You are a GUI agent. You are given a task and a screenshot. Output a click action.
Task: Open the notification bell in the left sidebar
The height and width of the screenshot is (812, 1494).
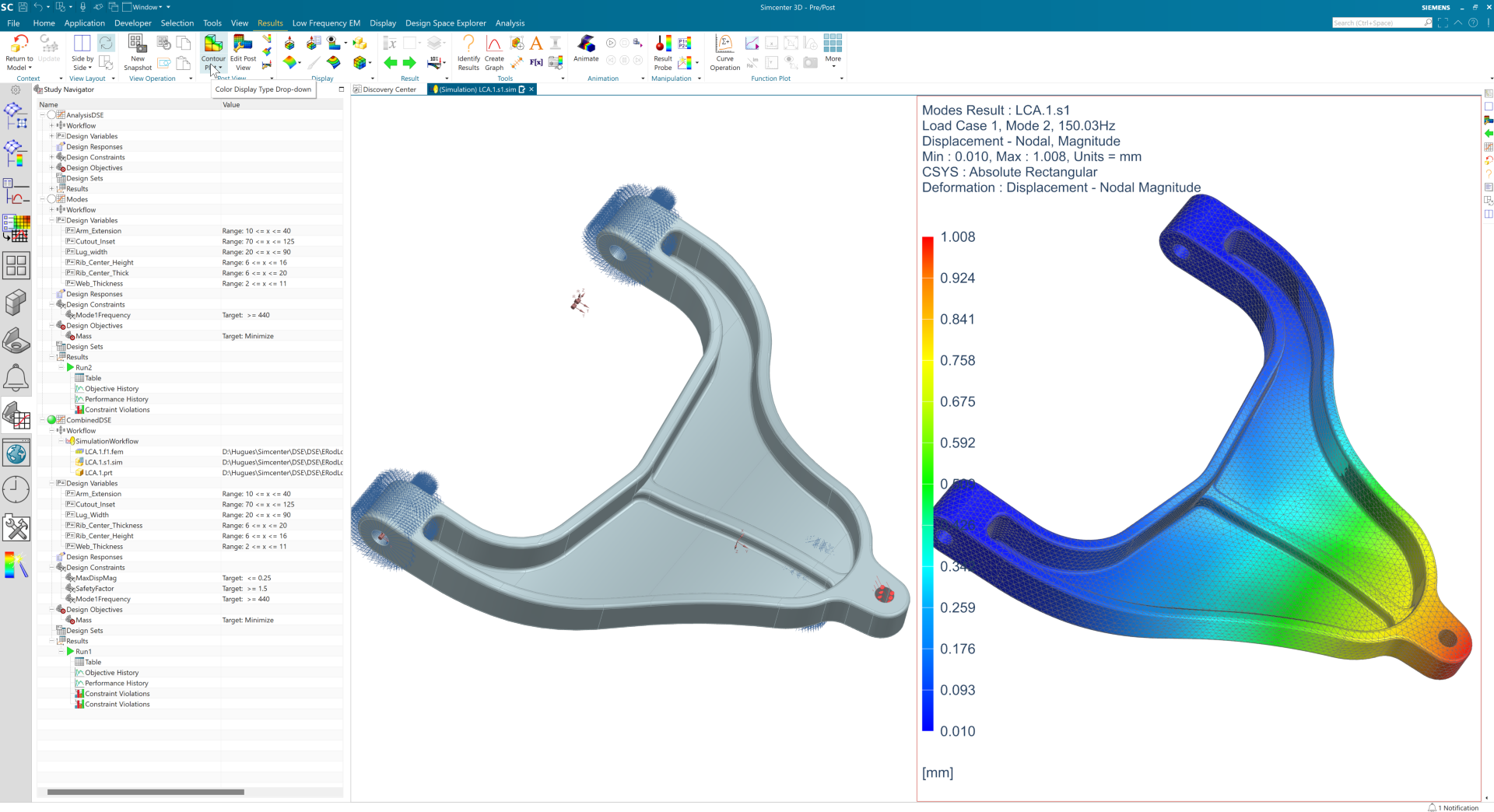click(16, 377)
